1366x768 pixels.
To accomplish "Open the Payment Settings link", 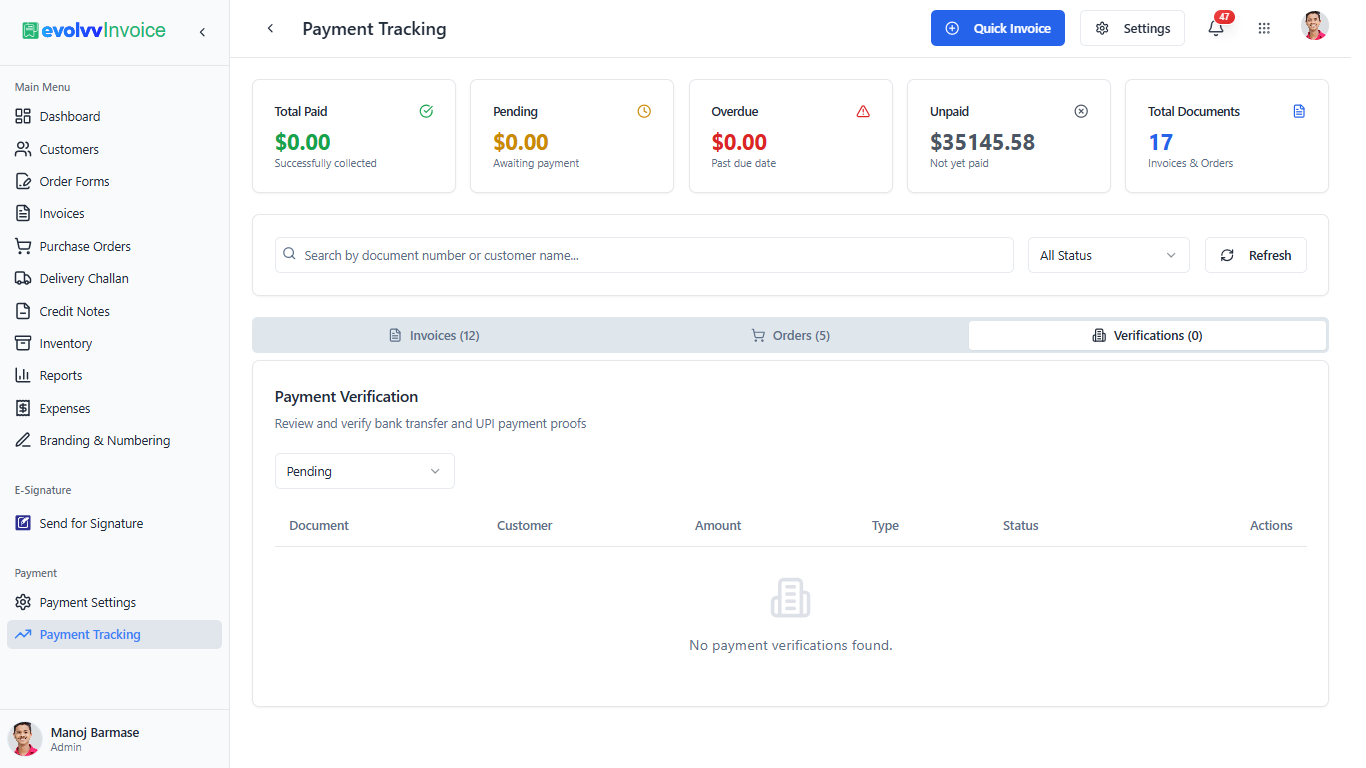I will [x=114, y=602].
